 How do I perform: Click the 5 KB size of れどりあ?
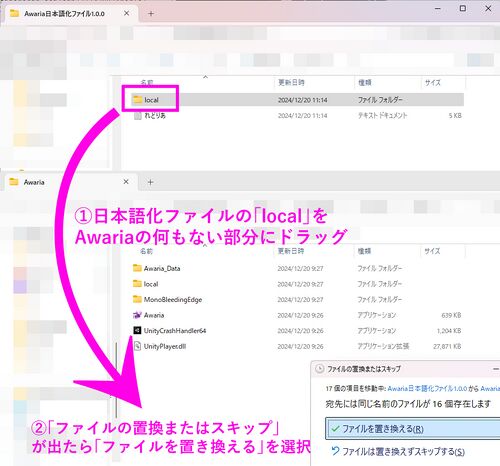[455, 116]
